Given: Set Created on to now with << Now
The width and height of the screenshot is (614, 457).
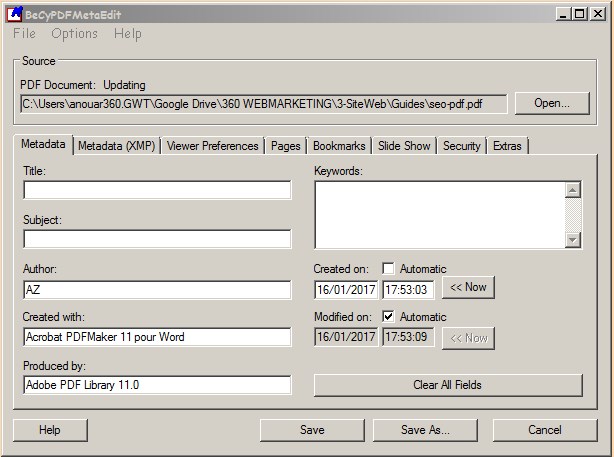Looking at the screenshot, I should coord(468,287).
